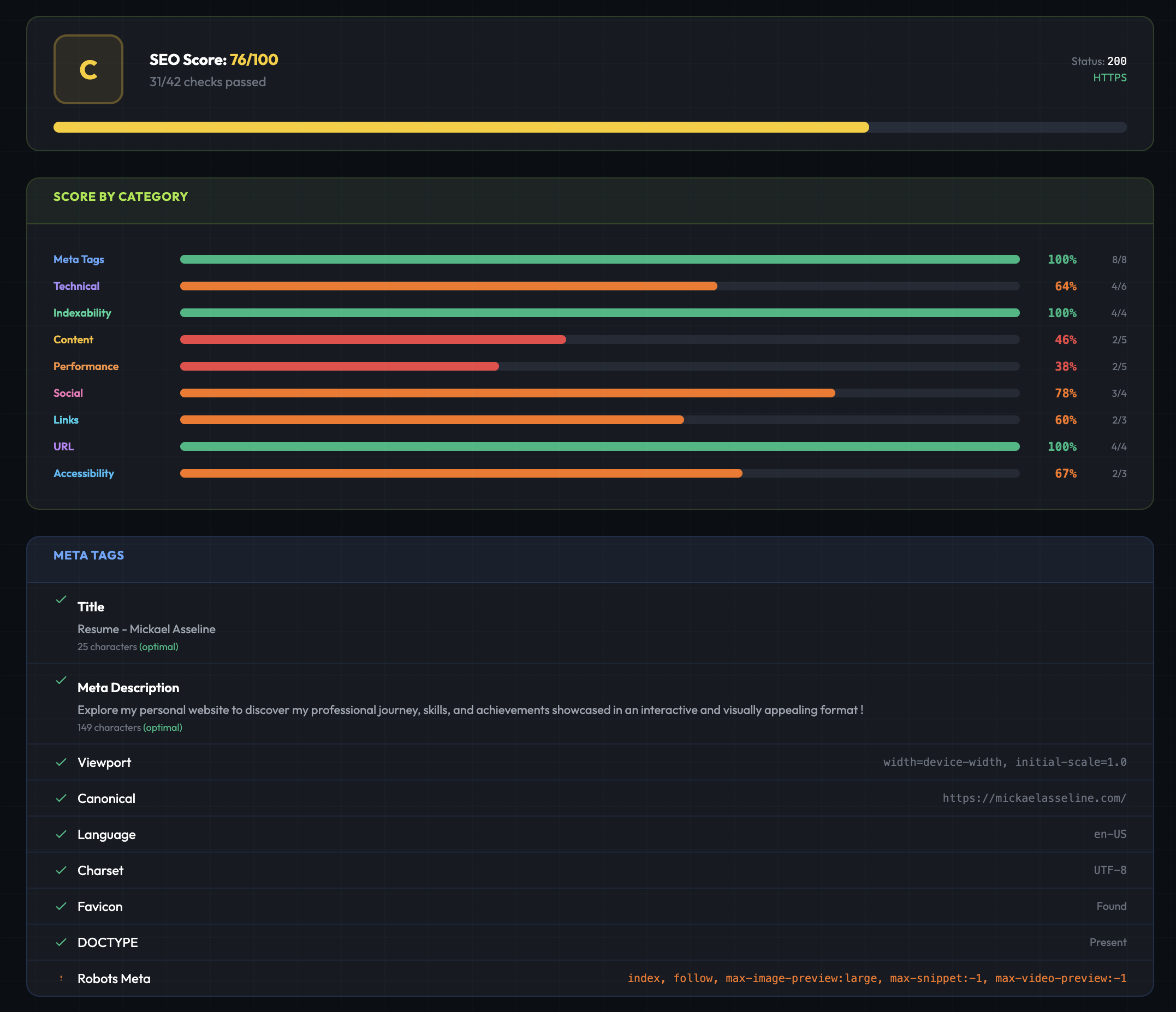Viewport: 1176px width, 1012px height.
Task: Click the canonical URL mickaelasseline.com
Action: (x=1034, y=798)
